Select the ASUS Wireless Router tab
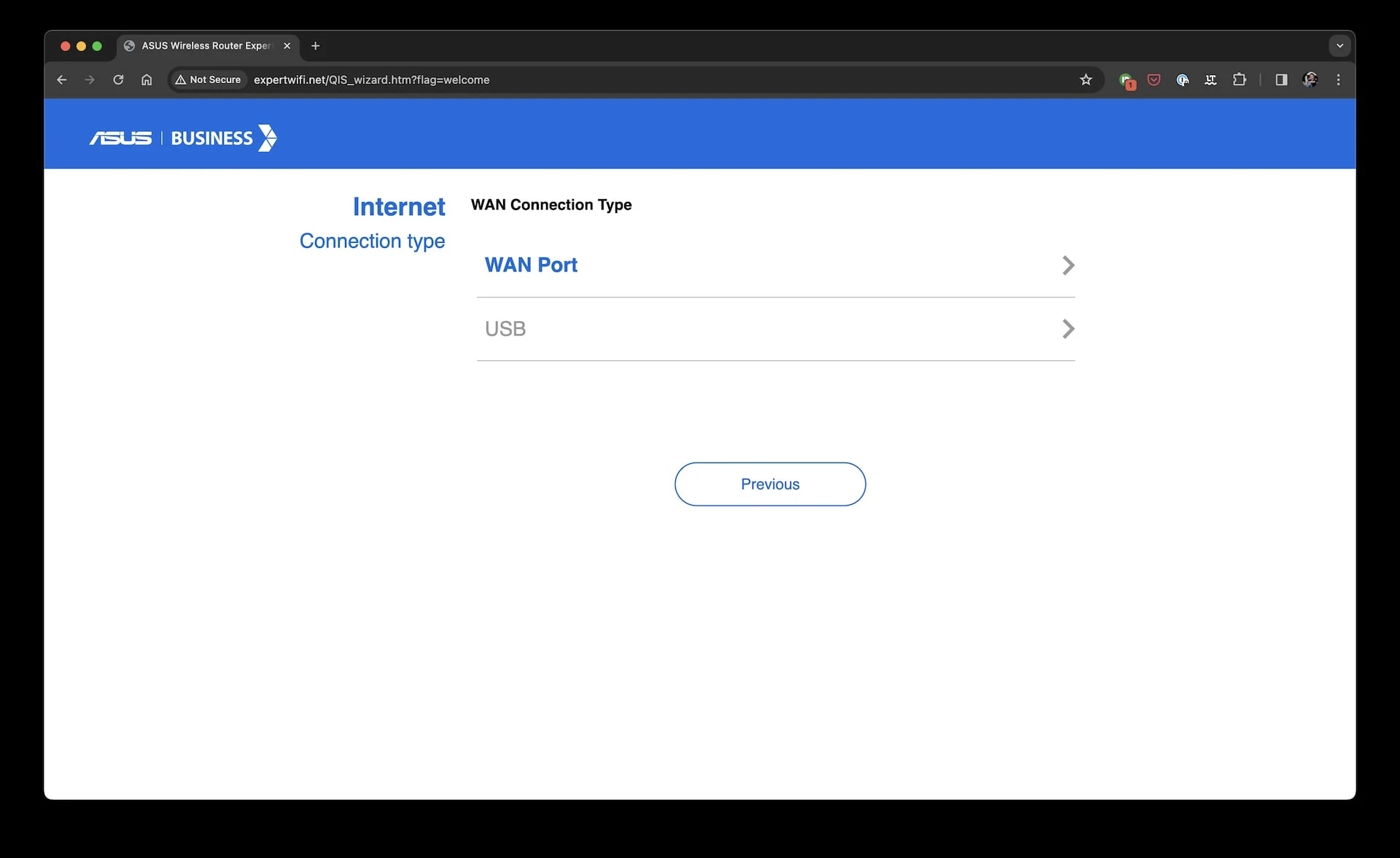 pyautogui.click(x=208, y=46)
